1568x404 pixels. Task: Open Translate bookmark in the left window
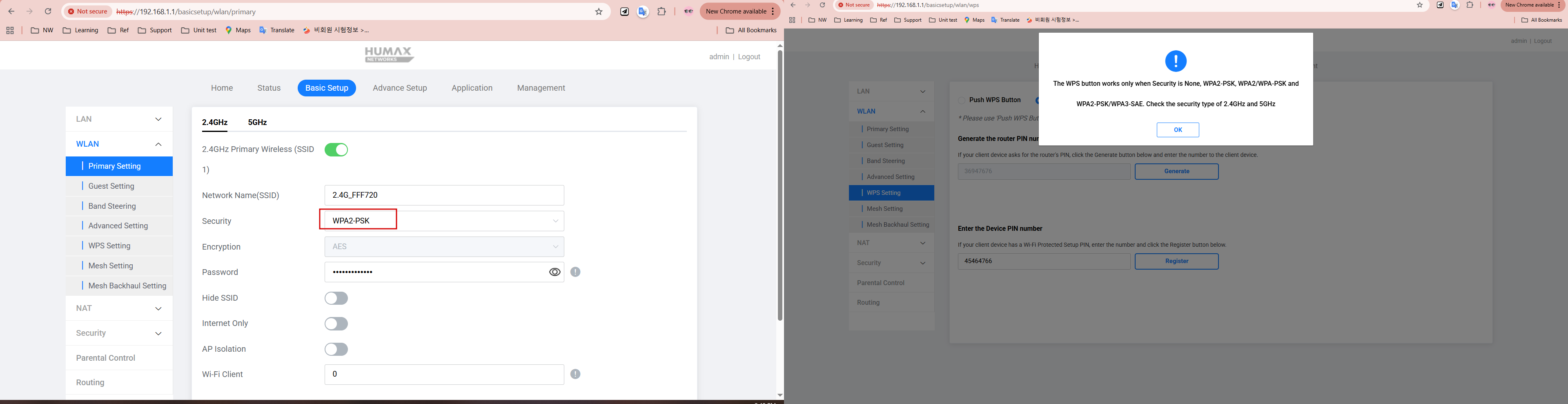pos(277,31)
